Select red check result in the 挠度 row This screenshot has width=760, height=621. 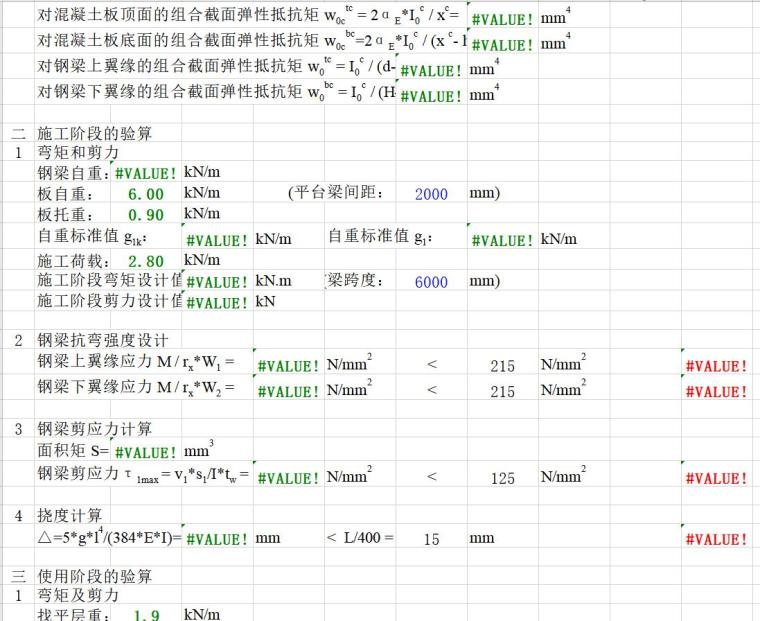[716, 540]
